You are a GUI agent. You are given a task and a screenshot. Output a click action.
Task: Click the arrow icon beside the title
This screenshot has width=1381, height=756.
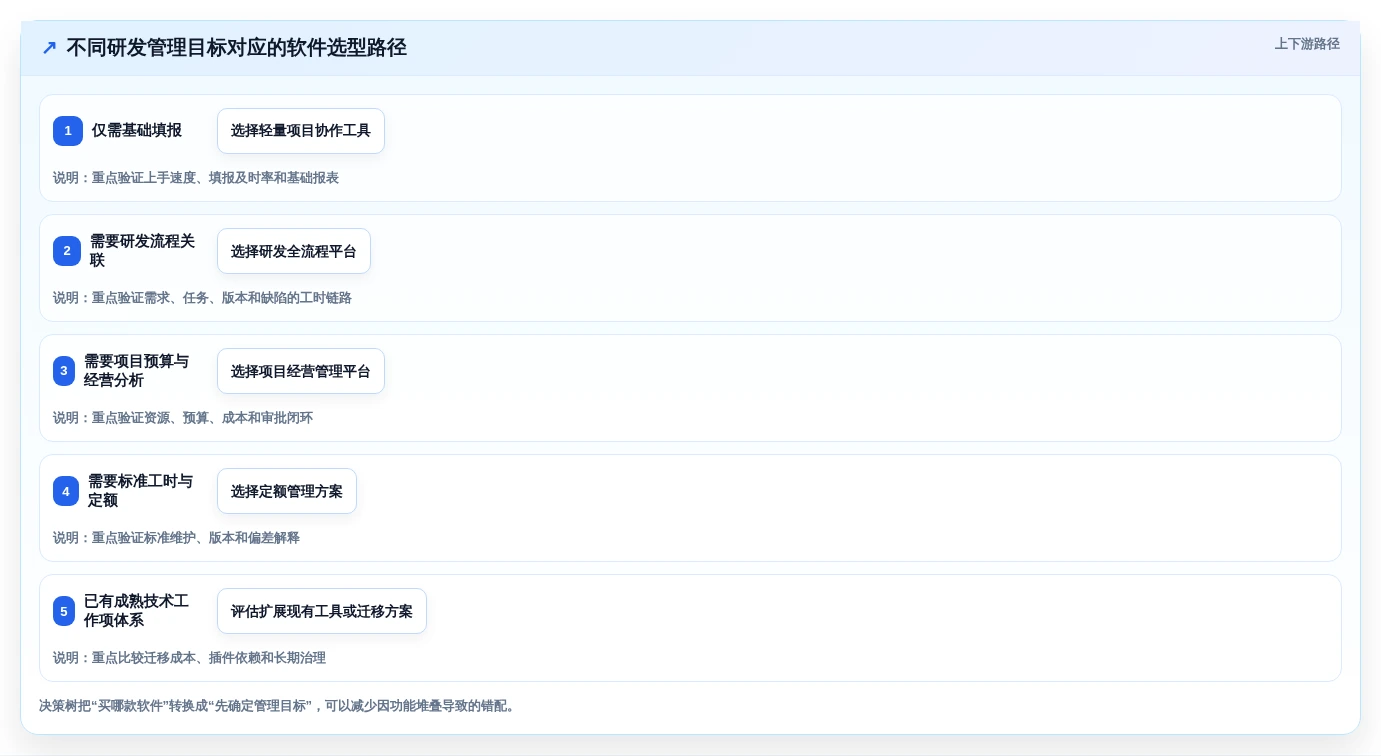coord(49,48)
